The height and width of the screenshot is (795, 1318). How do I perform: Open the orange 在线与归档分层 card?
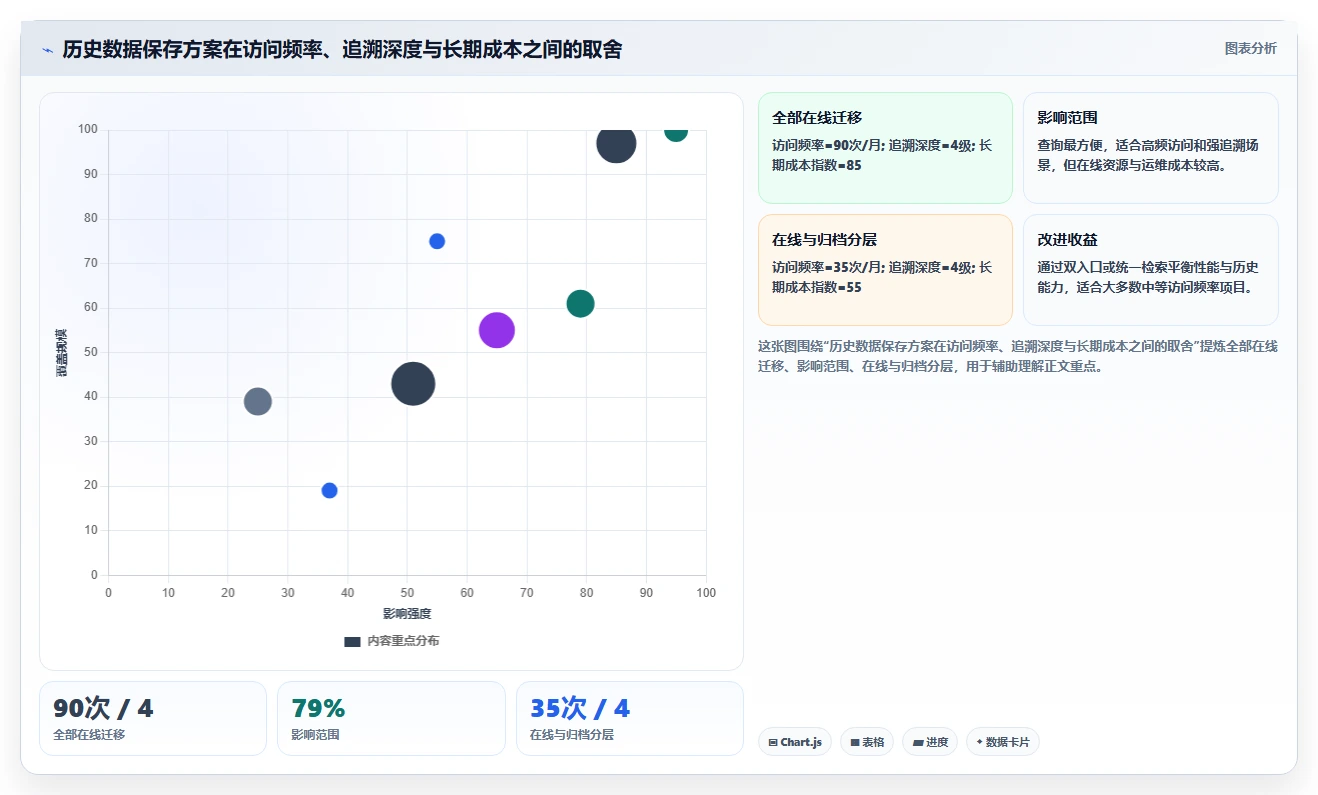(x=885, y=270)
